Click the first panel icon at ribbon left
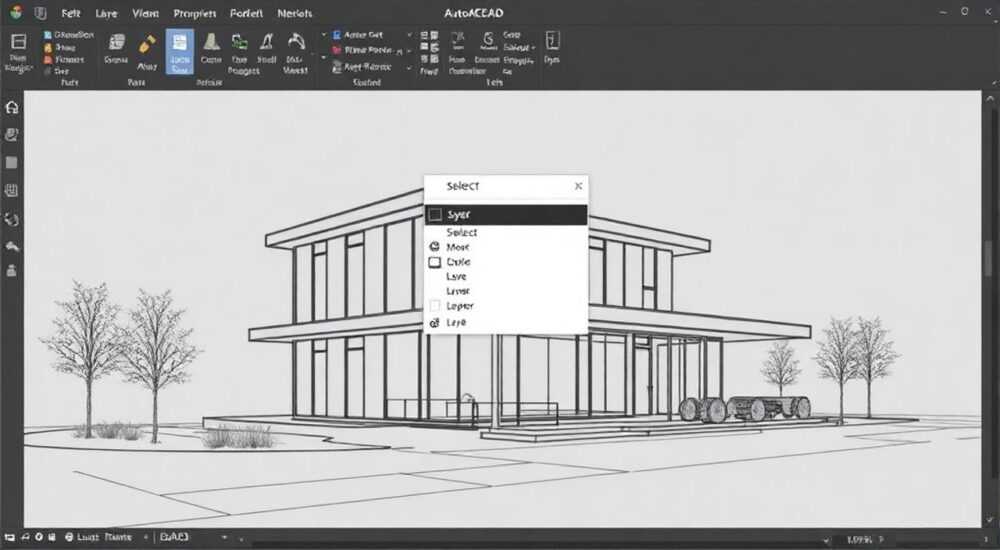This screenshot has width=1000, height=550. (x=18, y=42)
